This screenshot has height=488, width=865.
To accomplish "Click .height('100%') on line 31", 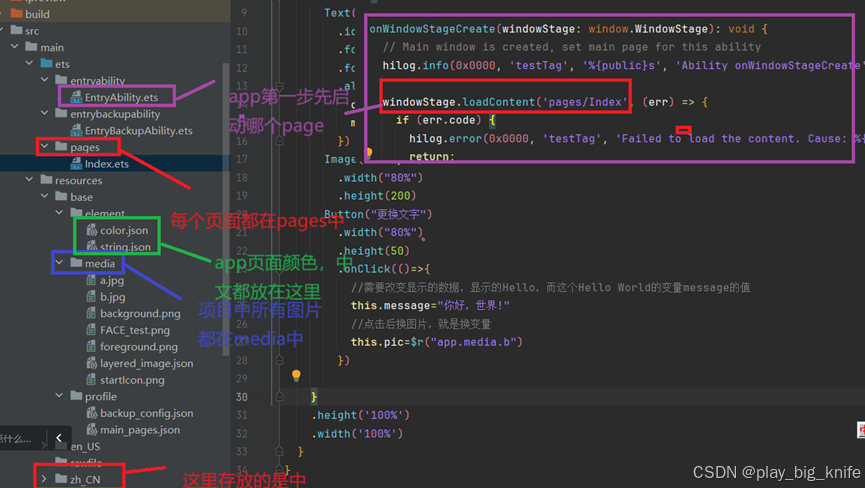I will (361, 415).
